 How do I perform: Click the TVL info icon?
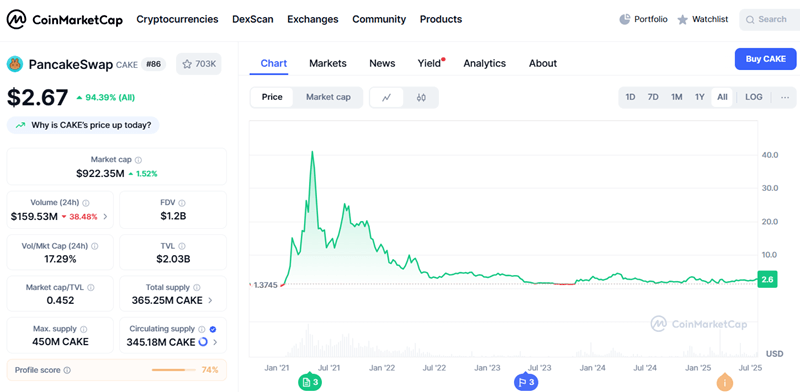pos(182,246)
